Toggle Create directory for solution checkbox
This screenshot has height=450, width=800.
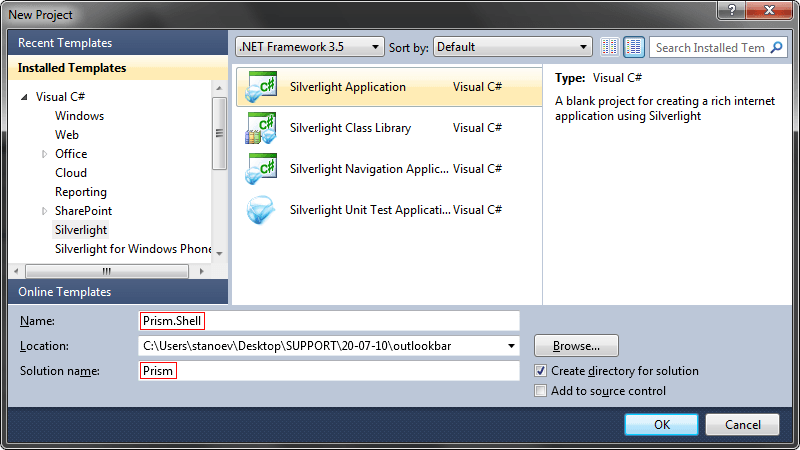[x=541, y=371]
